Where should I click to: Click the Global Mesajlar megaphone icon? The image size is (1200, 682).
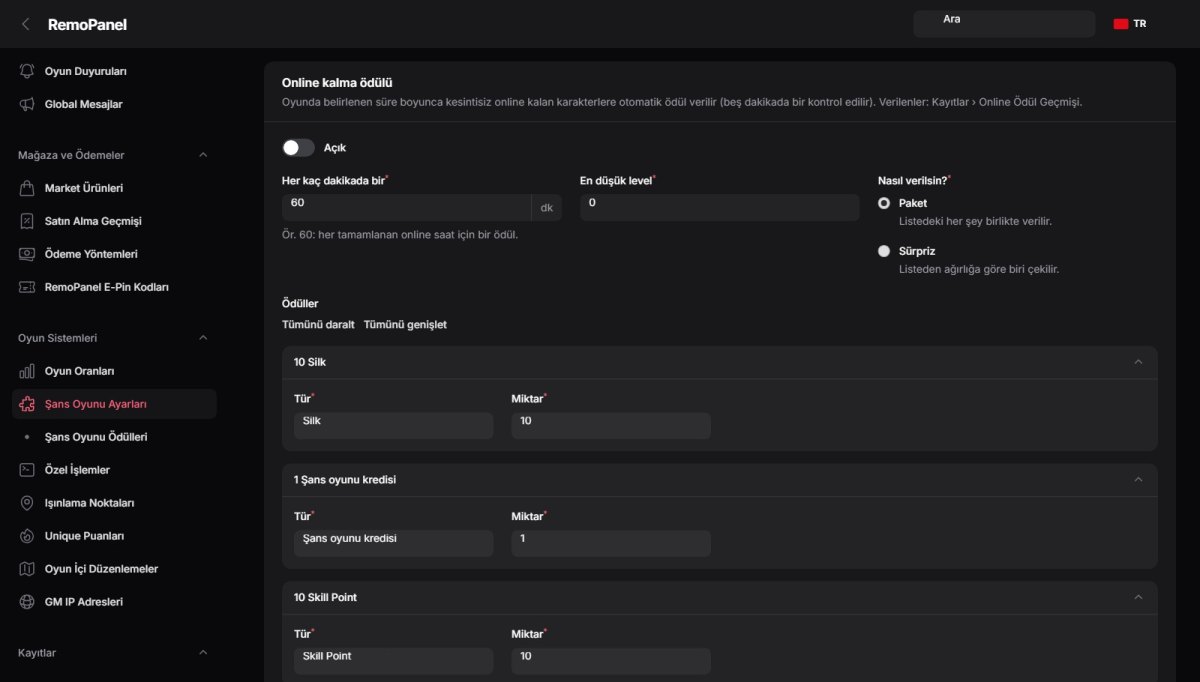tap(27, 104)
